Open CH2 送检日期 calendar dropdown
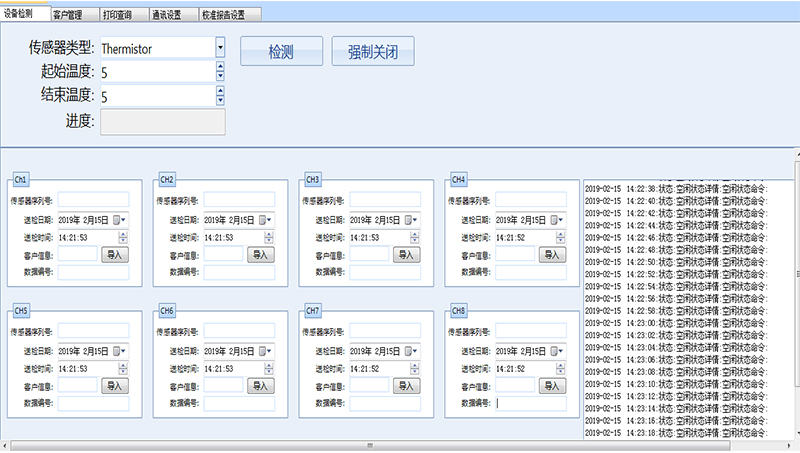 266,220
